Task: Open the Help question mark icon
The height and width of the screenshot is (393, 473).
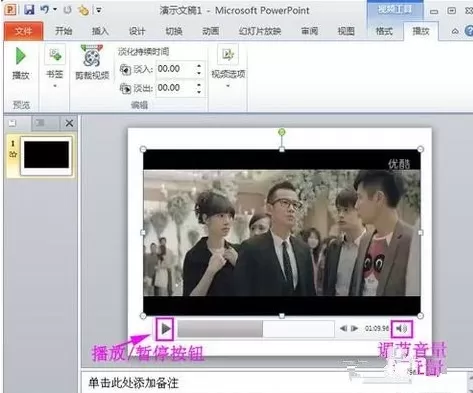Action: point(469,31)
